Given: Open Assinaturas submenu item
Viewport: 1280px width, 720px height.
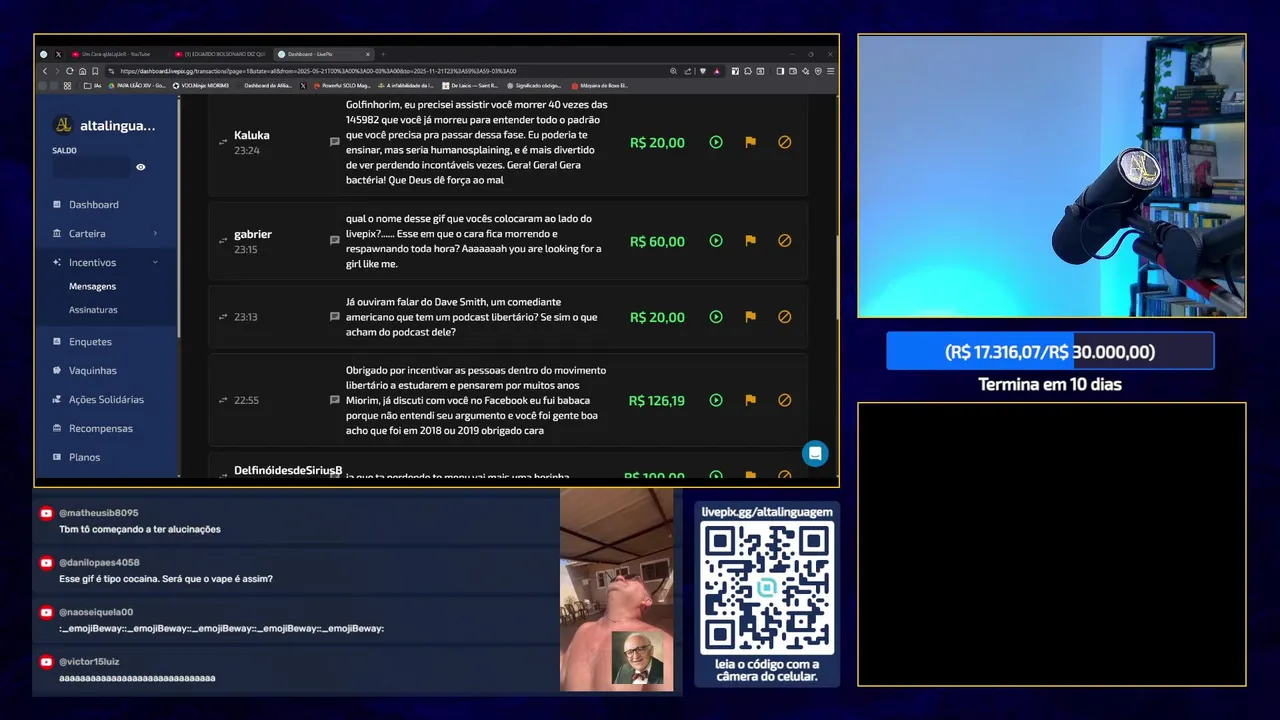Looking at the screenshot, I should [93, 310].
